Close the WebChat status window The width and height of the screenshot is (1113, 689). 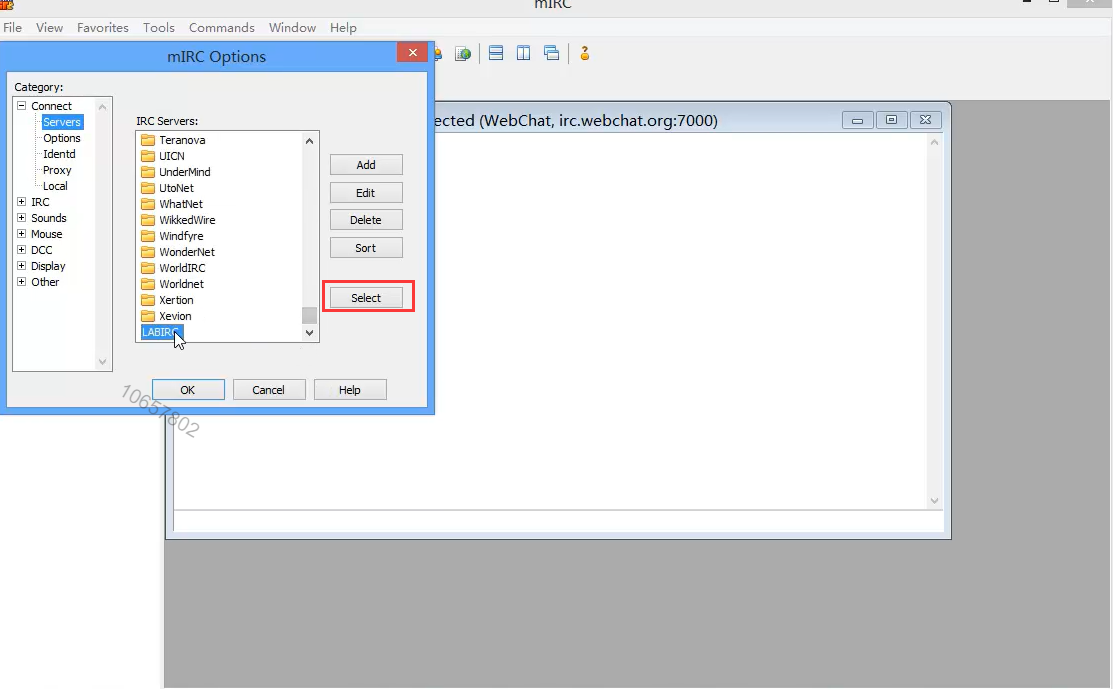pyautogui.click(x=926, y=120)
